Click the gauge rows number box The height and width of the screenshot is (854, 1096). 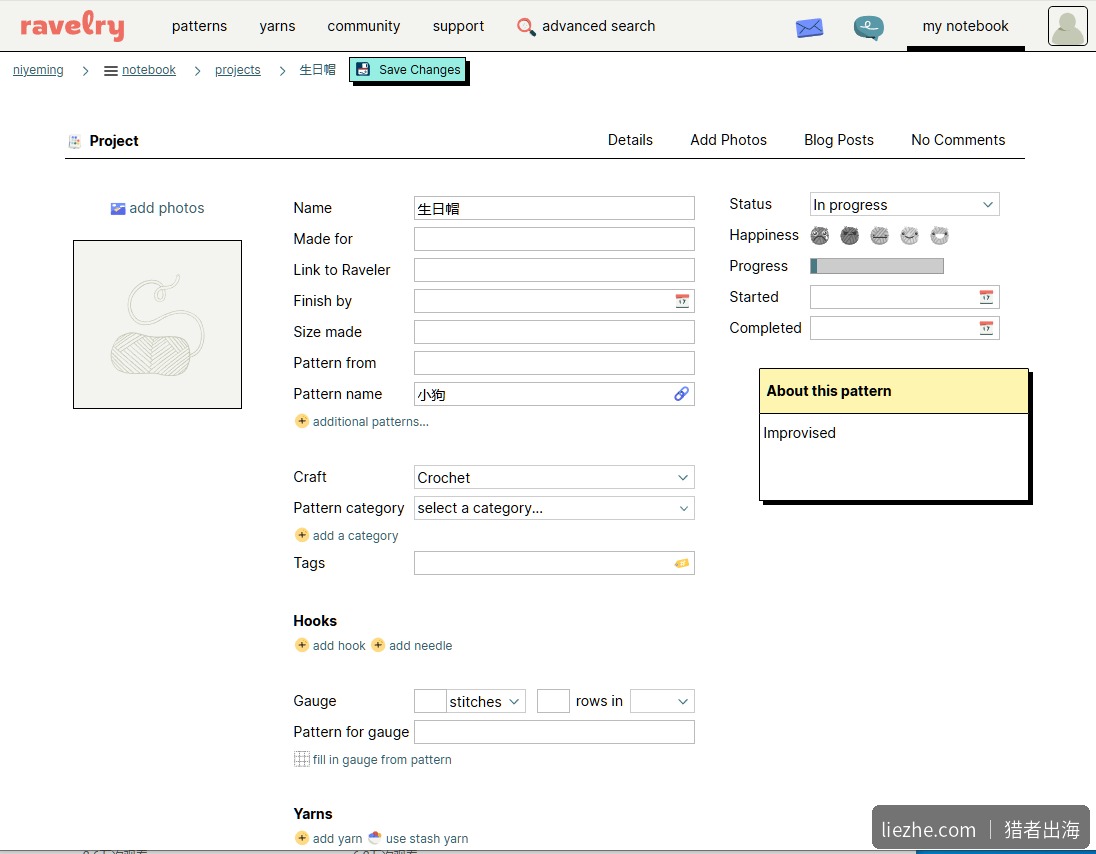[x=553, y=701]
